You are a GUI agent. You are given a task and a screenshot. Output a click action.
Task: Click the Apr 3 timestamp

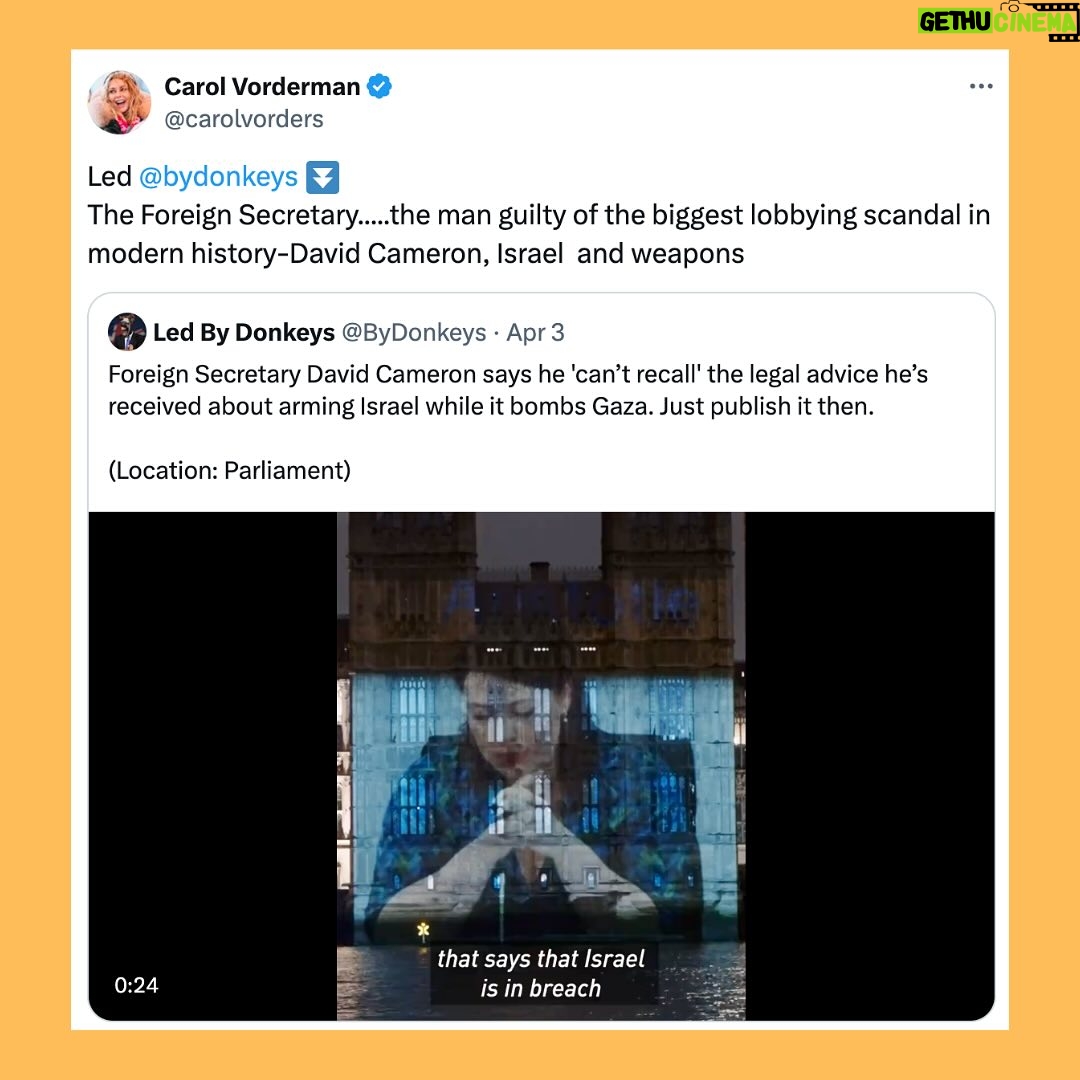[x=535, y=333]
